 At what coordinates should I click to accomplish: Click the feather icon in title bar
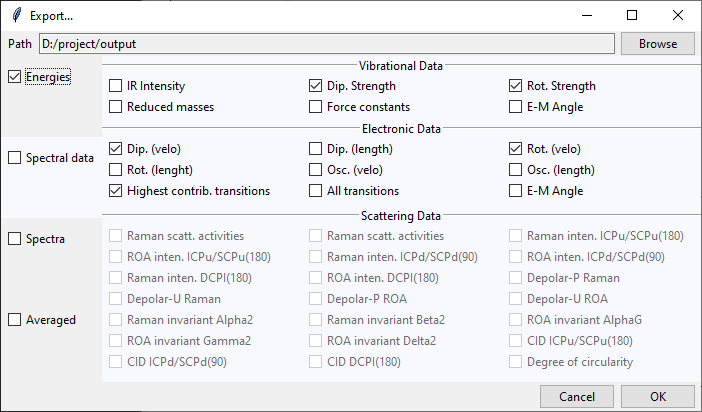tap(17, 15)
